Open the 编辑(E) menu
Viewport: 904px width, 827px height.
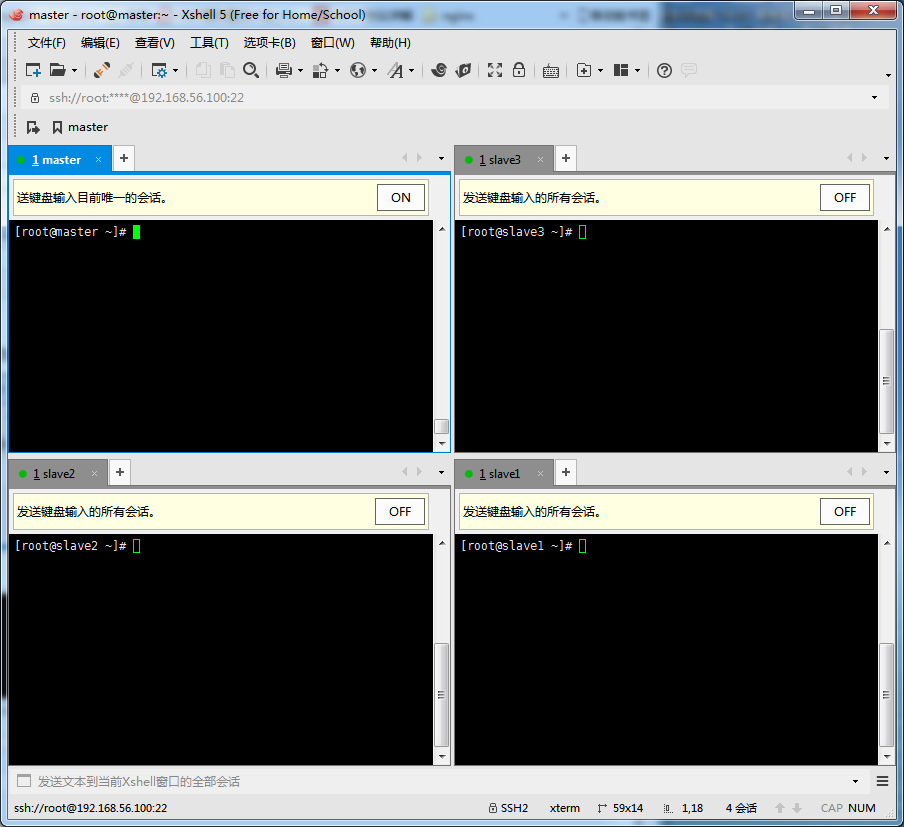coord(100,43)
